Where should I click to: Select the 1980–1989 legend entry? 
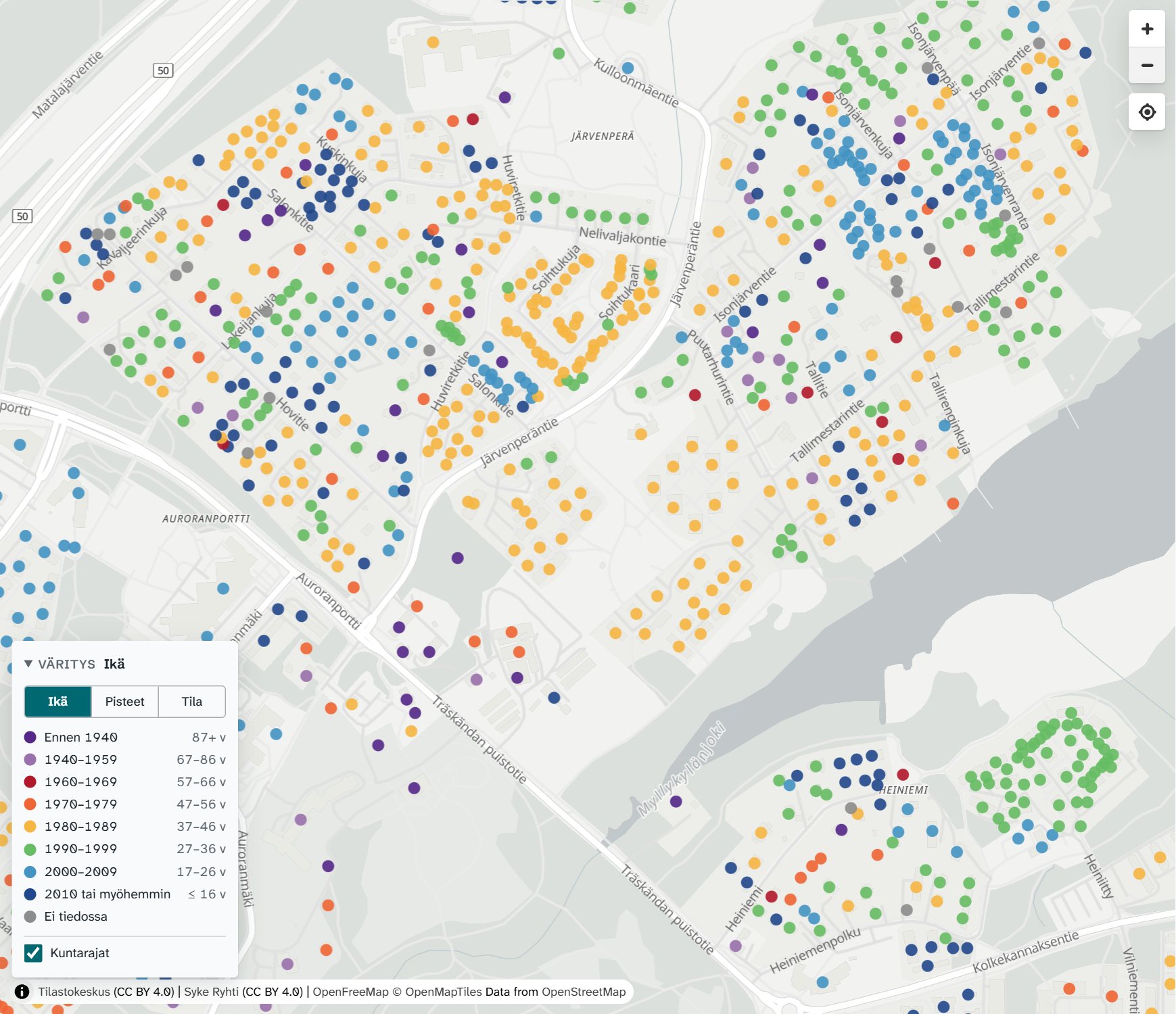tap(125, 826)
